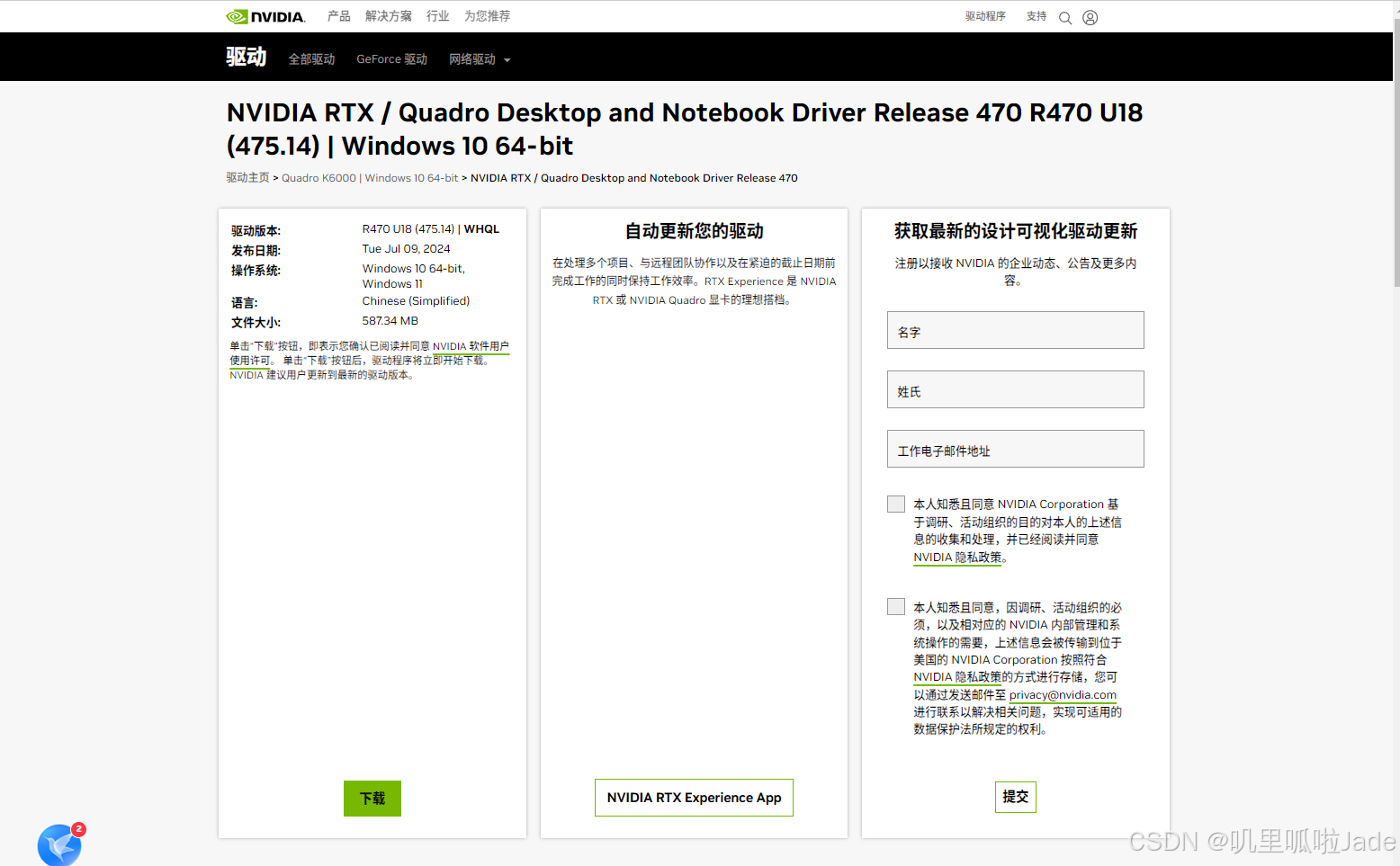This screenshot has height=866, width=1400.
Task: Select the Chinese (Simplified) language value
Action: (417, 301)
